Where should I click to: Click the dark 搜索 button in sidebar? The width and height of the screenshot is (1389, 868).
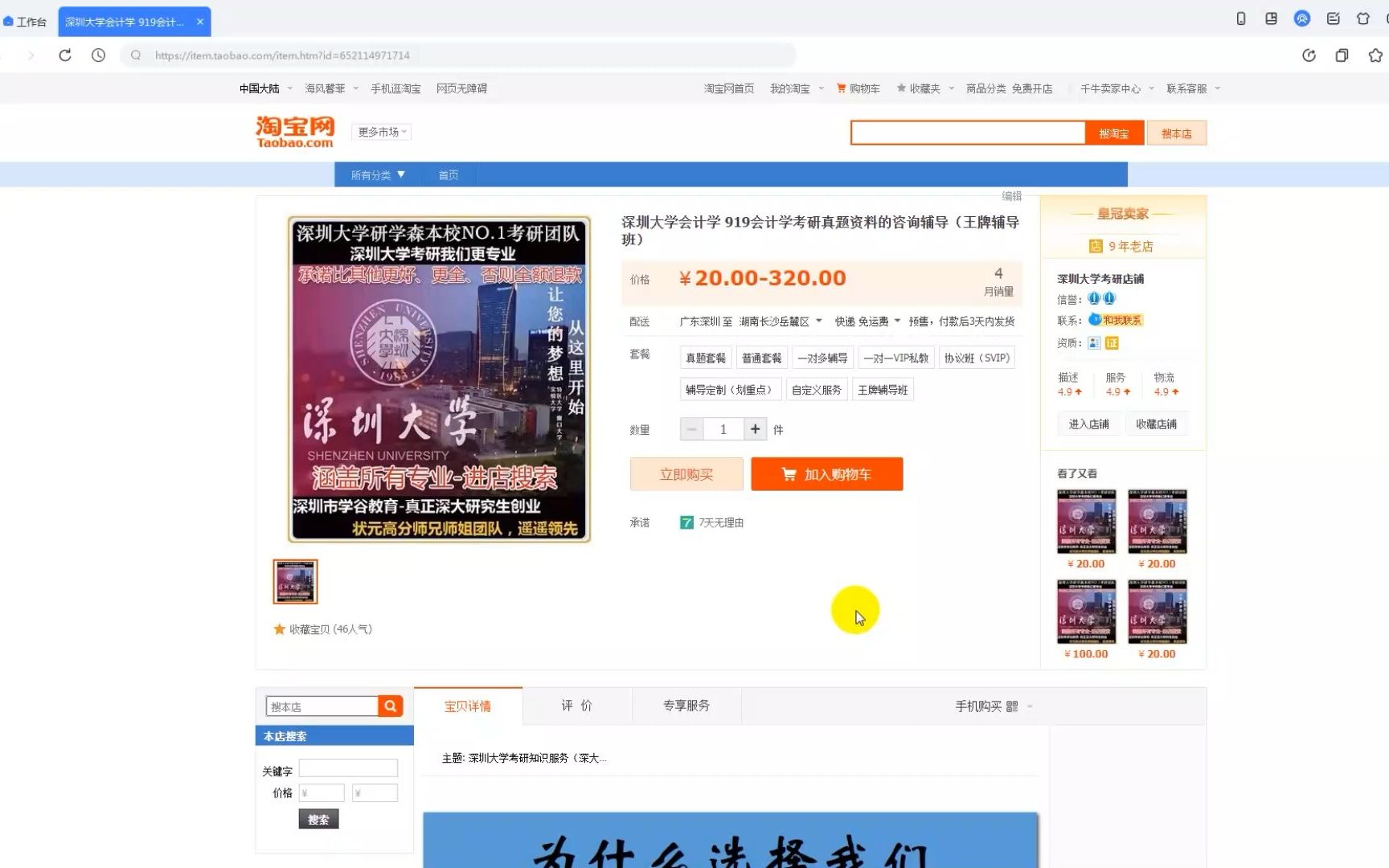coord(318,819)
